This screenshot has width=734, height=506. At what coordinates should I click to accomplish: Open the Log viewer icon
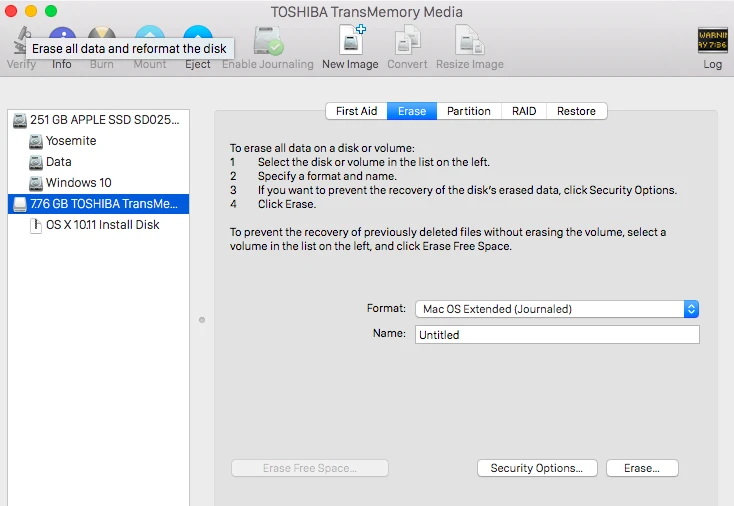click(712, 43)
